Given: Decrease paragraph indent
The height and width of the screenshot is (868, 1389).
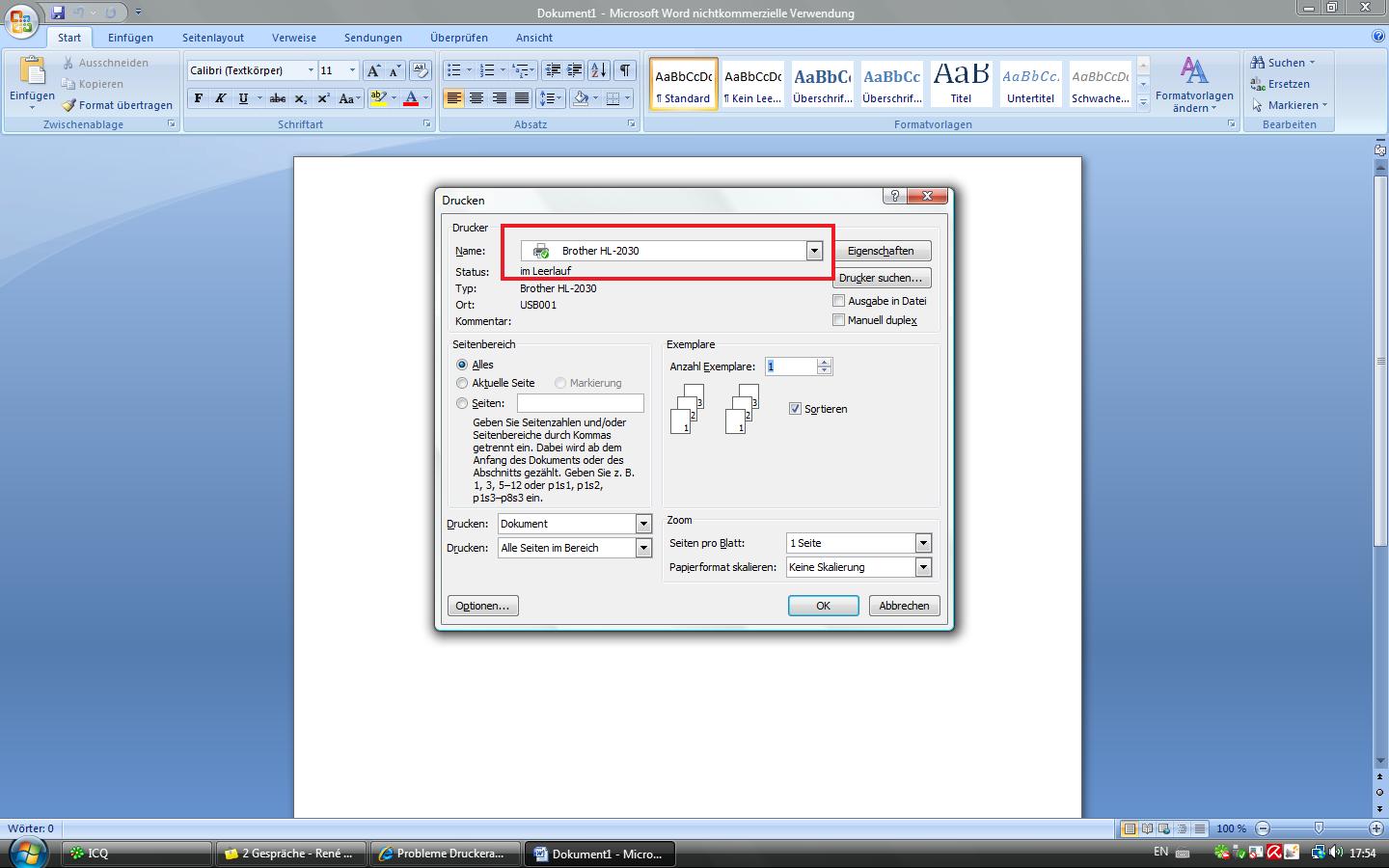Looking at the screenshot, I should pyautogui.click(x=553, y=70).
